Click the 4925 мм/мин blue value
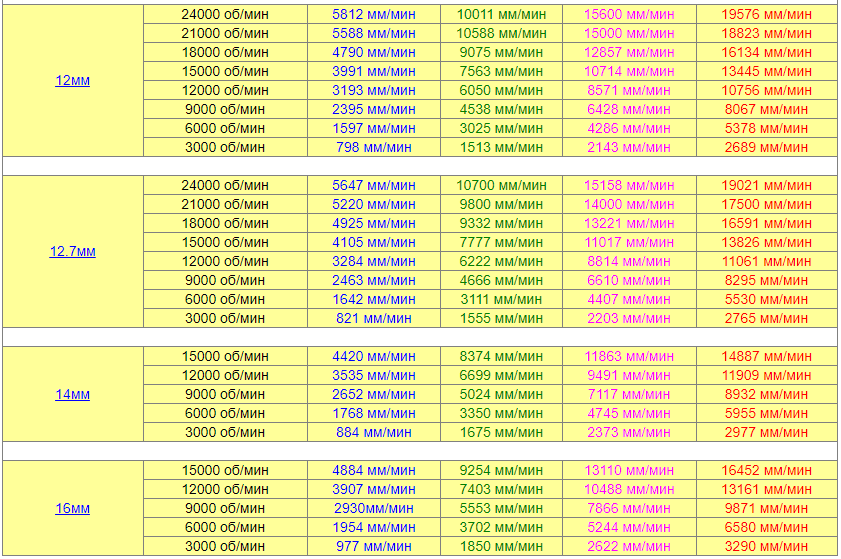This screenshot has height=559, width=841. click(x=374, y=223)
